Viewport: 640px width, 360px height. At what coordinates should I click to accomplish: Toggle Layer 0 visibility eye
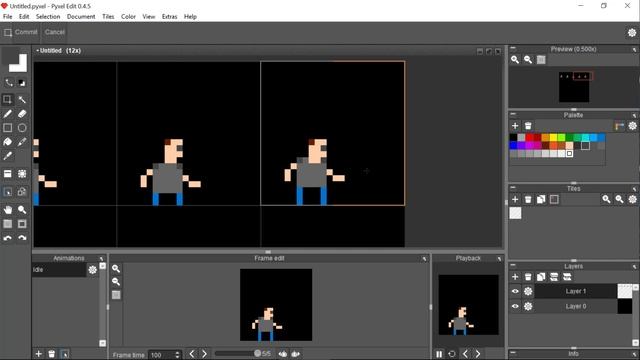click(515, 306)
